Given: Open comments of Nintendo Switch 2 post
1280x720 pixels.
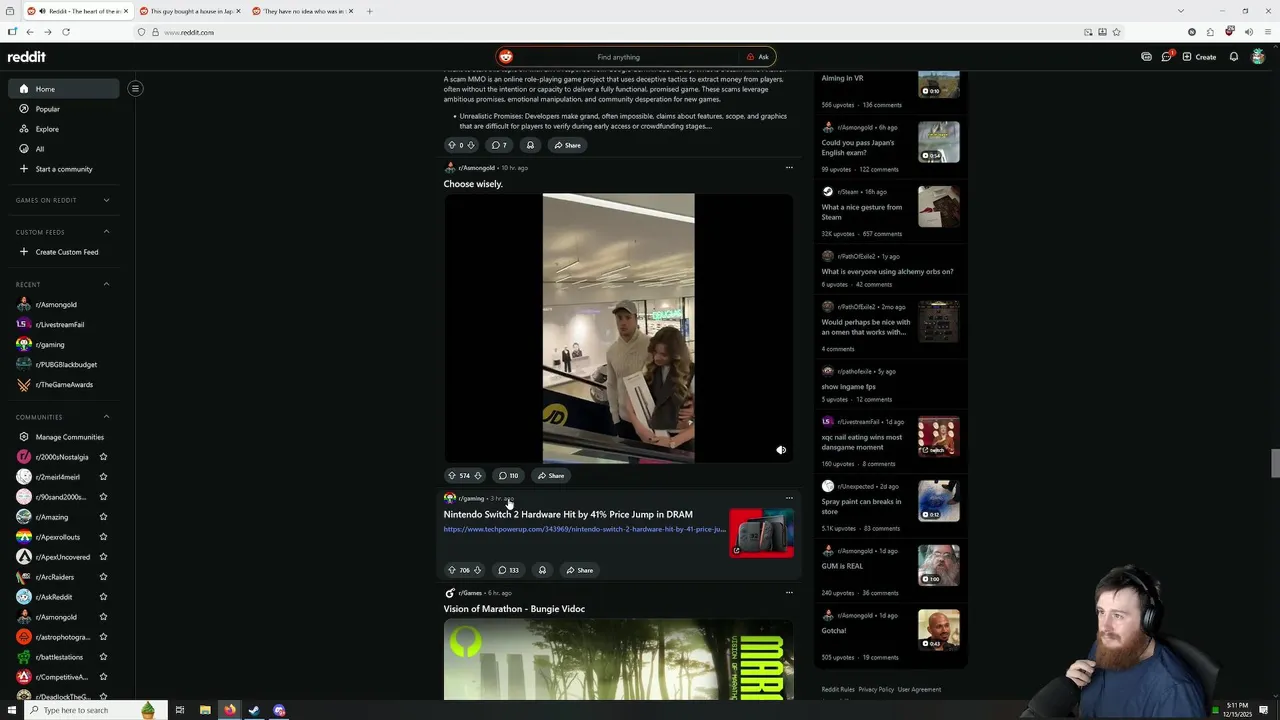Looking at the screenshot, I should click(508, 570).
